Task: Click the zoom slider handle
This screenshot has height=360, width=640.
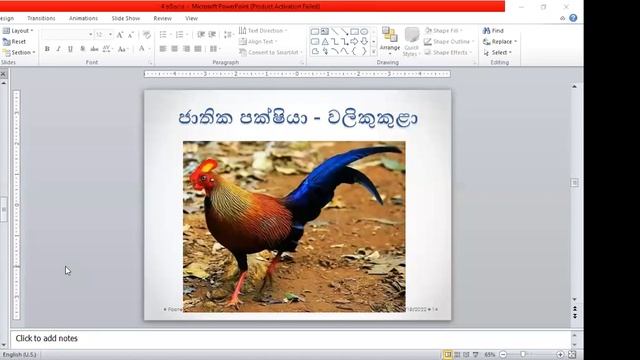Action: coord(523,355)
